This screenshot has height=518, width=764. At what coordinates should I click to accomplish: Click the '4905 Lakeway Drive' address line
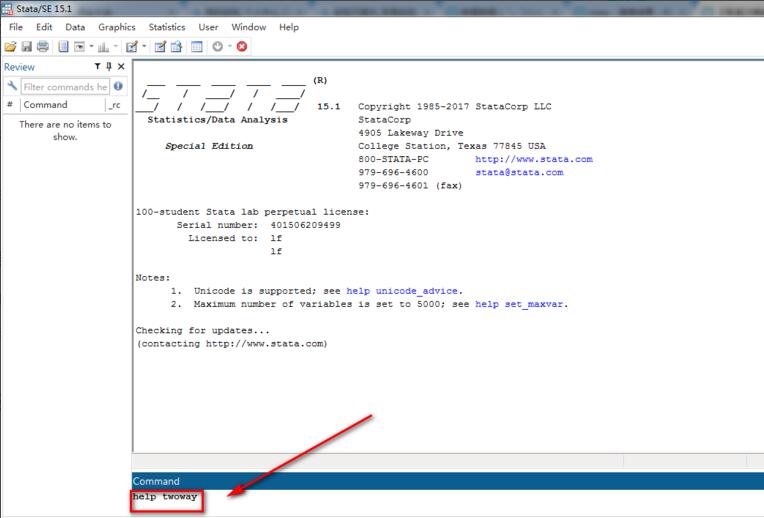(411, 133)
